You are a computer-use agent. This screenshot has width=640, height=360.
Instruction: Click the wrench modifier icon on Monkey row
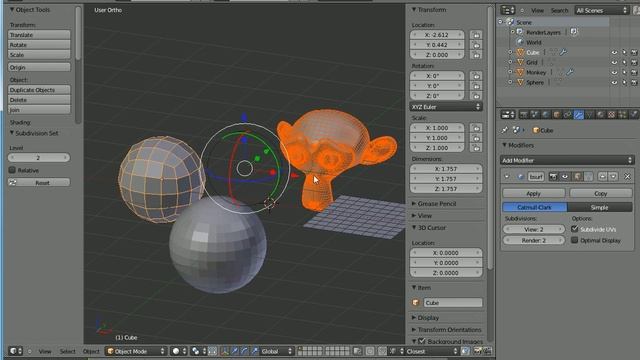[569, 72]
